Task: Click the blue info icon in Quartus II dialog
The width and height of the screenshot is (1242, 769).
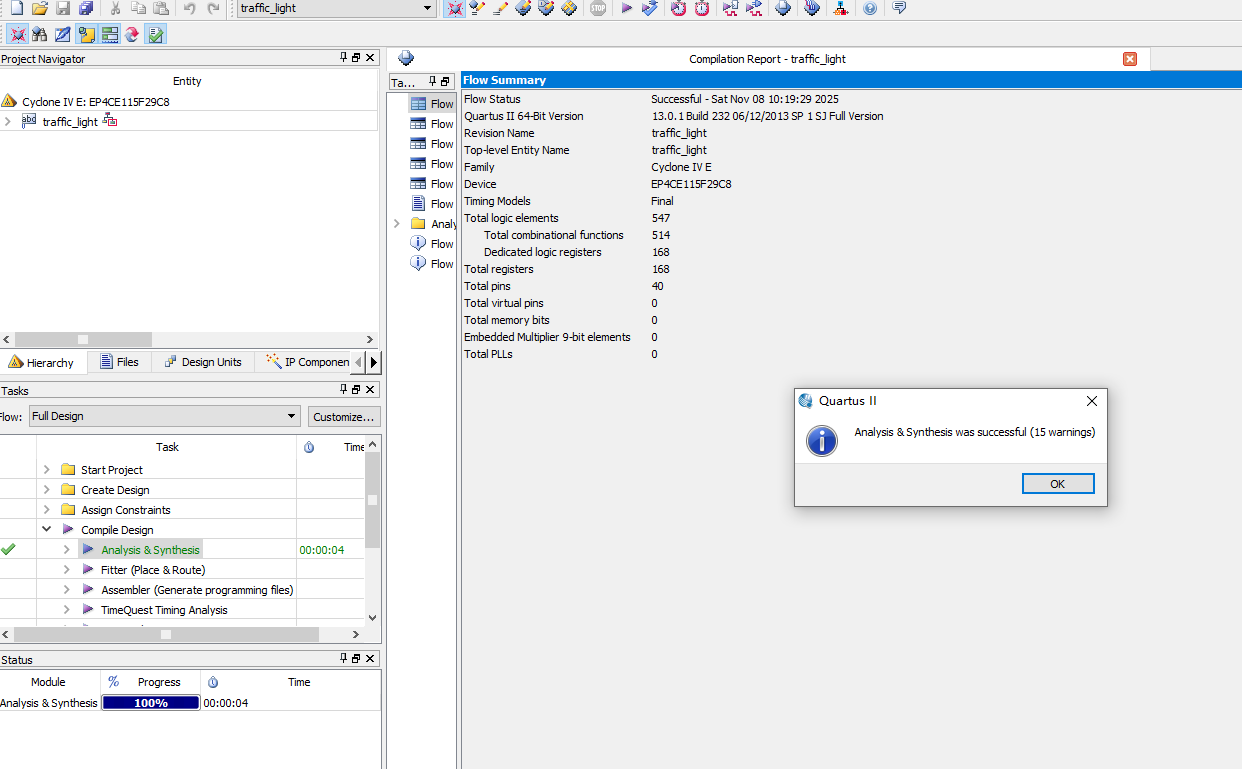Action: point(822,440)
